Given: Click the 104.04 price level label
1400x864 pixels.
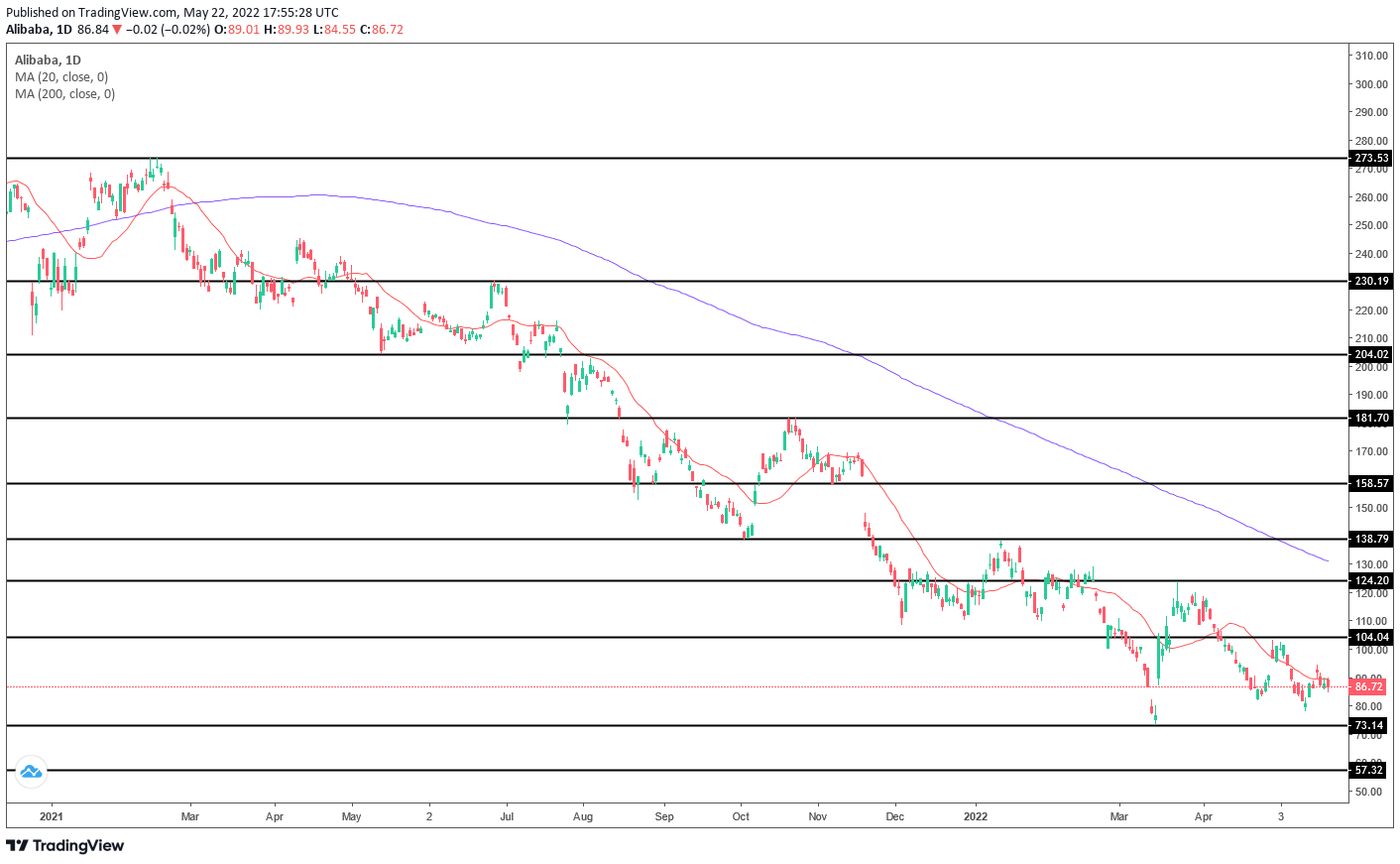Looking at the screenshot, I should point(1372,637).
